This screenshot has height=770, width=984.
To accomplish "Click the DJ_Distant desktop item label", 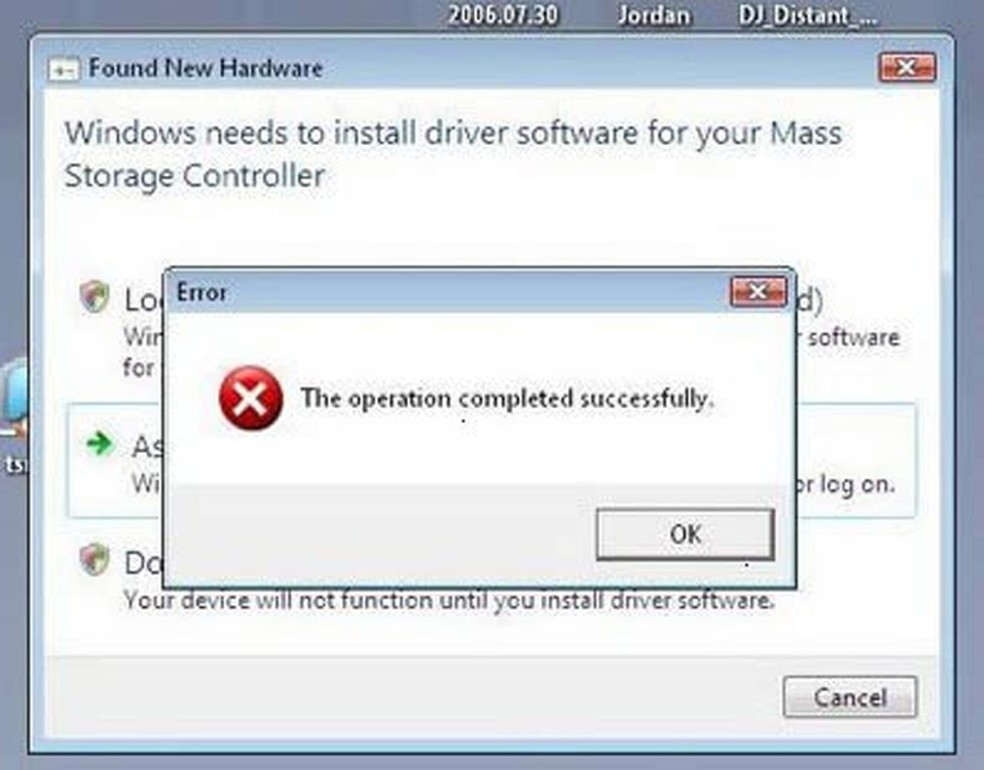I will (x=808, y=15).
